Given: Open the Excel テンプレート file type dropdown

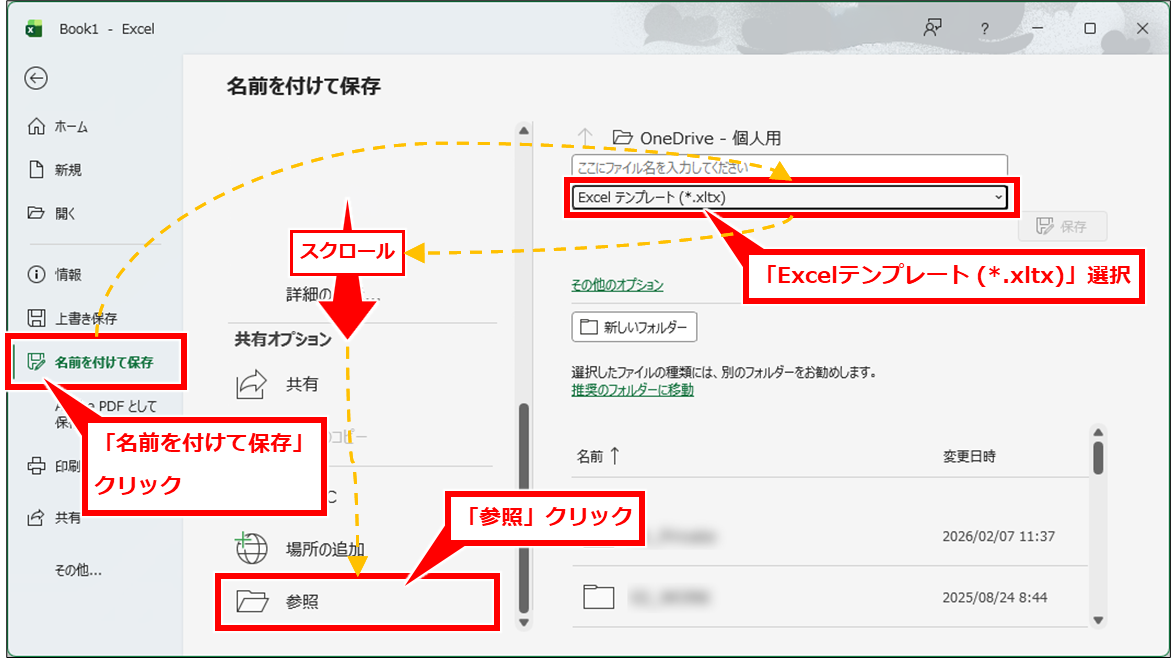Looking at the screenshot, I should (790, 198).
